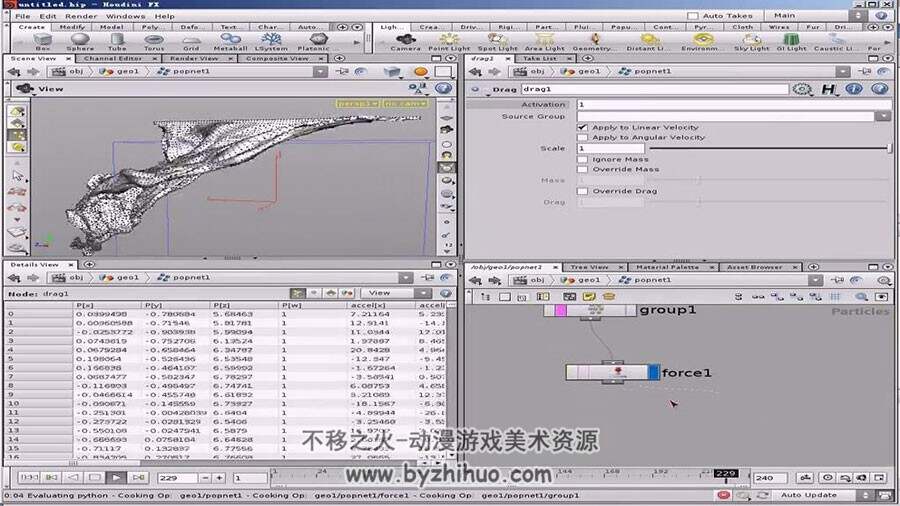This screenshot has height=506, width=900.
Task: Add a Geometry light from the shelf
Action: [x=594, y=41]
